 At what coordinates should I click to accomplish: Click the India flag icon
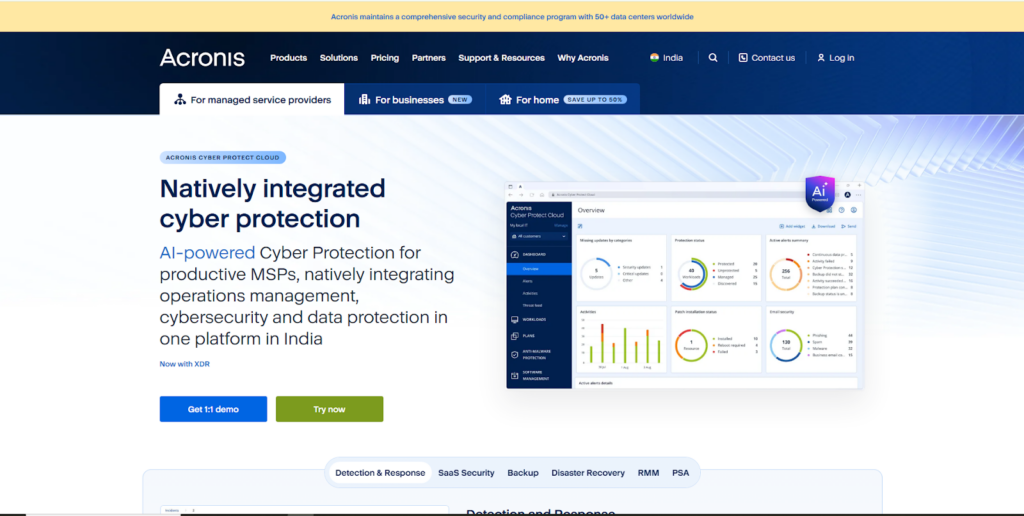click(655, 58)
